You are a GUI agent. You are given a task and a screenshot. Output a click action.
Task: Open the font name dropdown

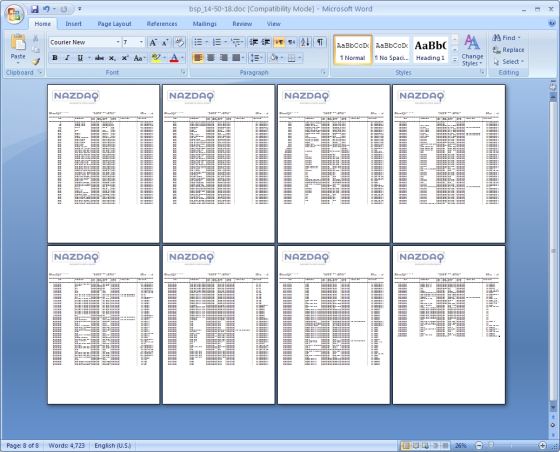pyautogui.click(x=118, y=42)
